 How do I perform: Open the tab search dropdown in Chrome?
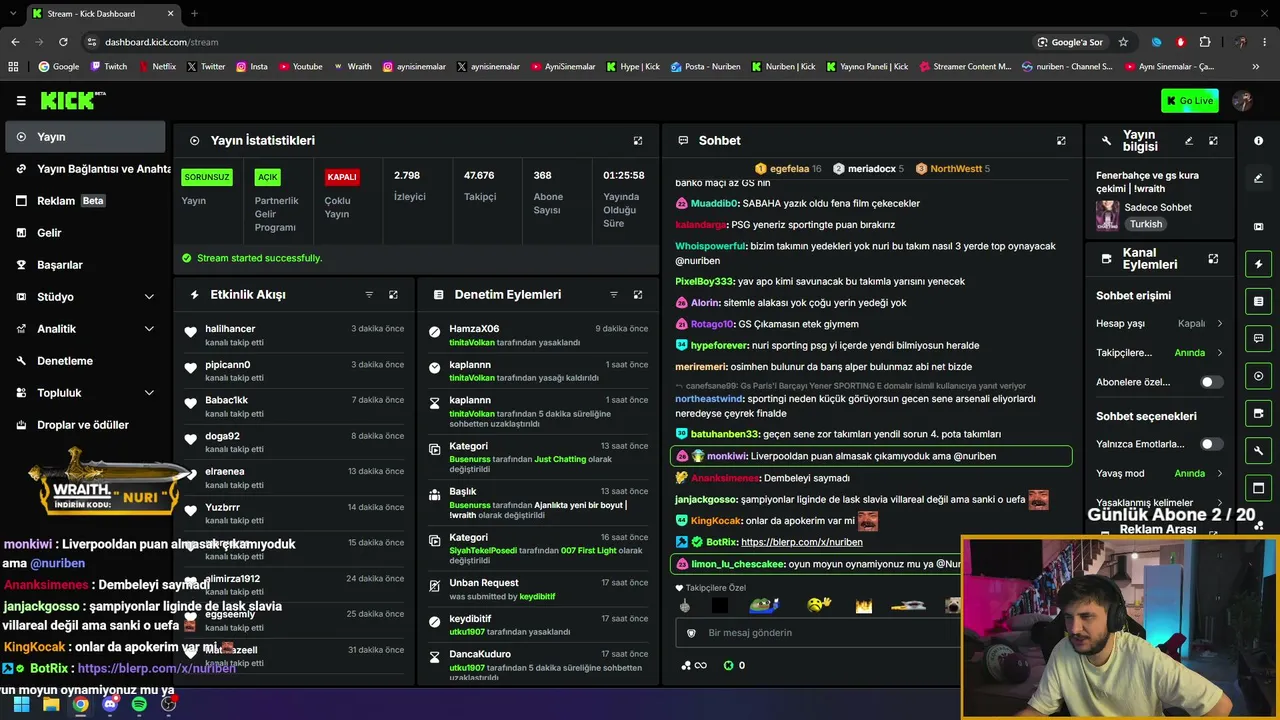pos(14,14)
